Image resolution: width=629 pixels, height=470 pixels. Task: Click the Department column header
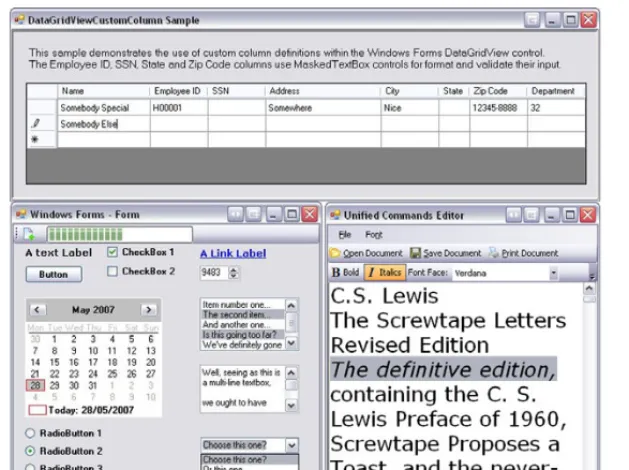point(556,91)
